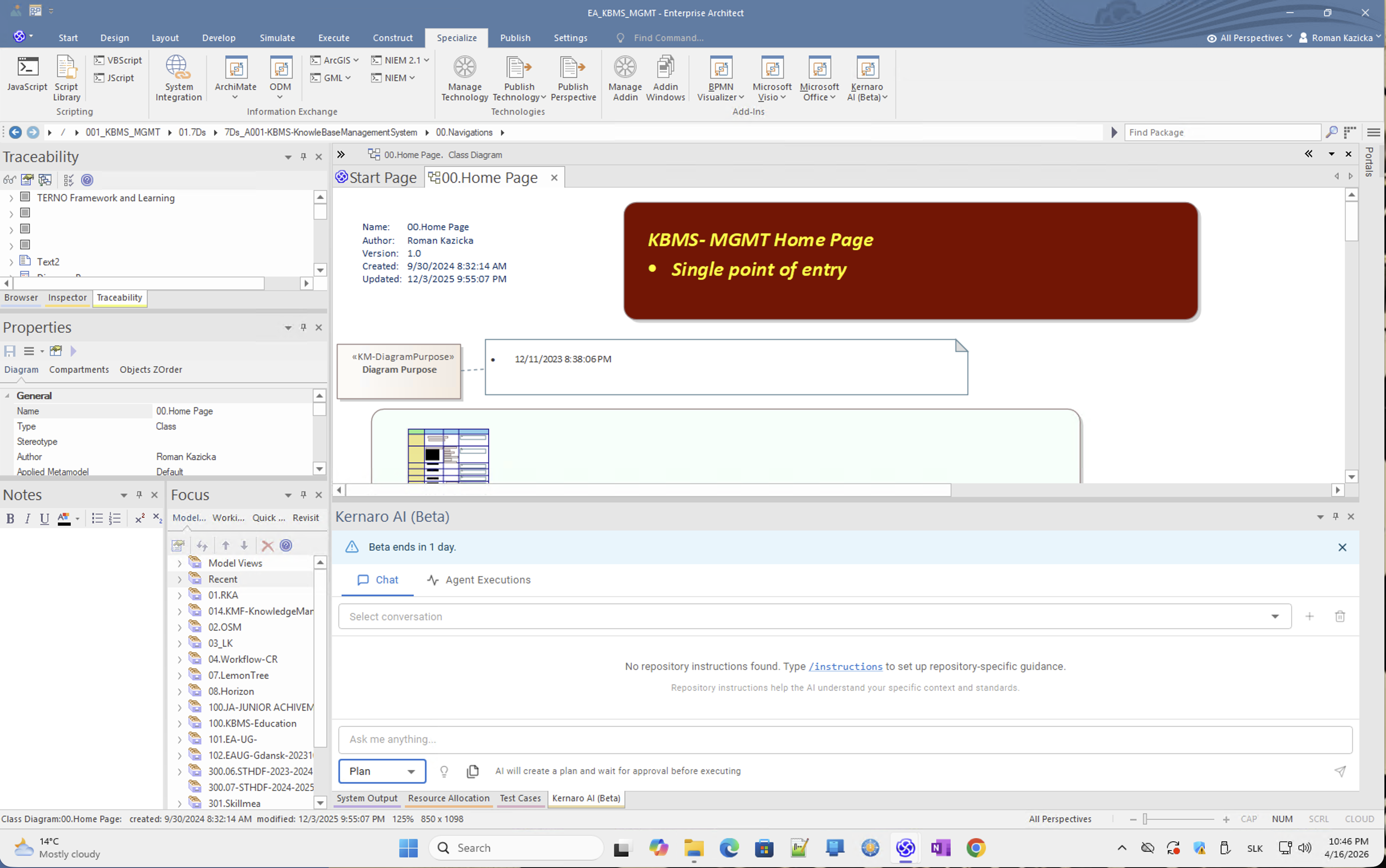
Task: Click the send arrow in Kernaro chat
Action: 1340,771
